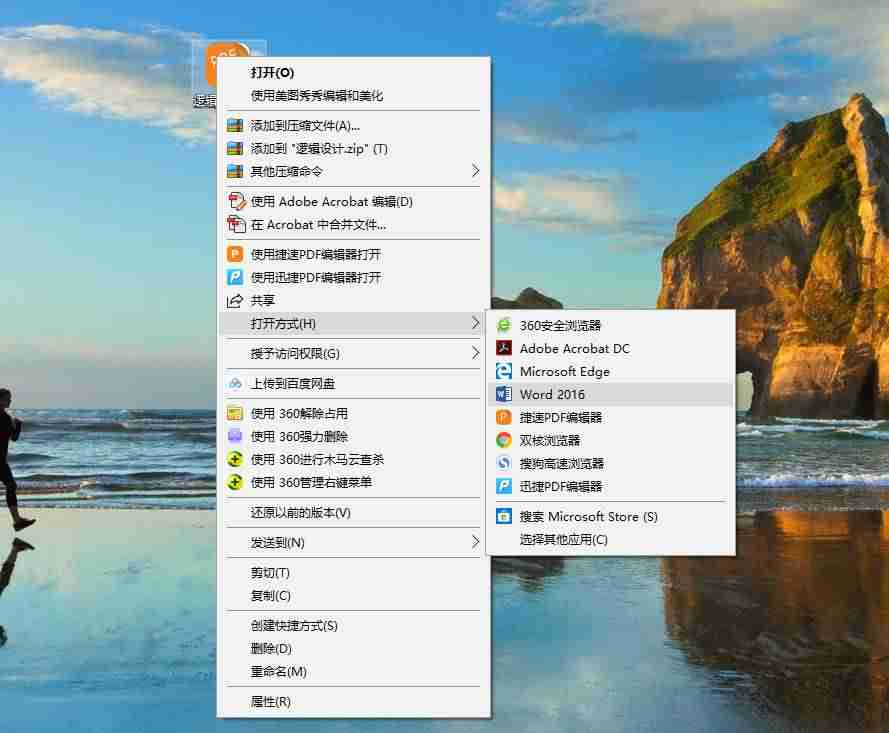Expand the 打开方式(H) submenu arrow
889x733 pixels.
pyautogui.click(x=475, y=323)
